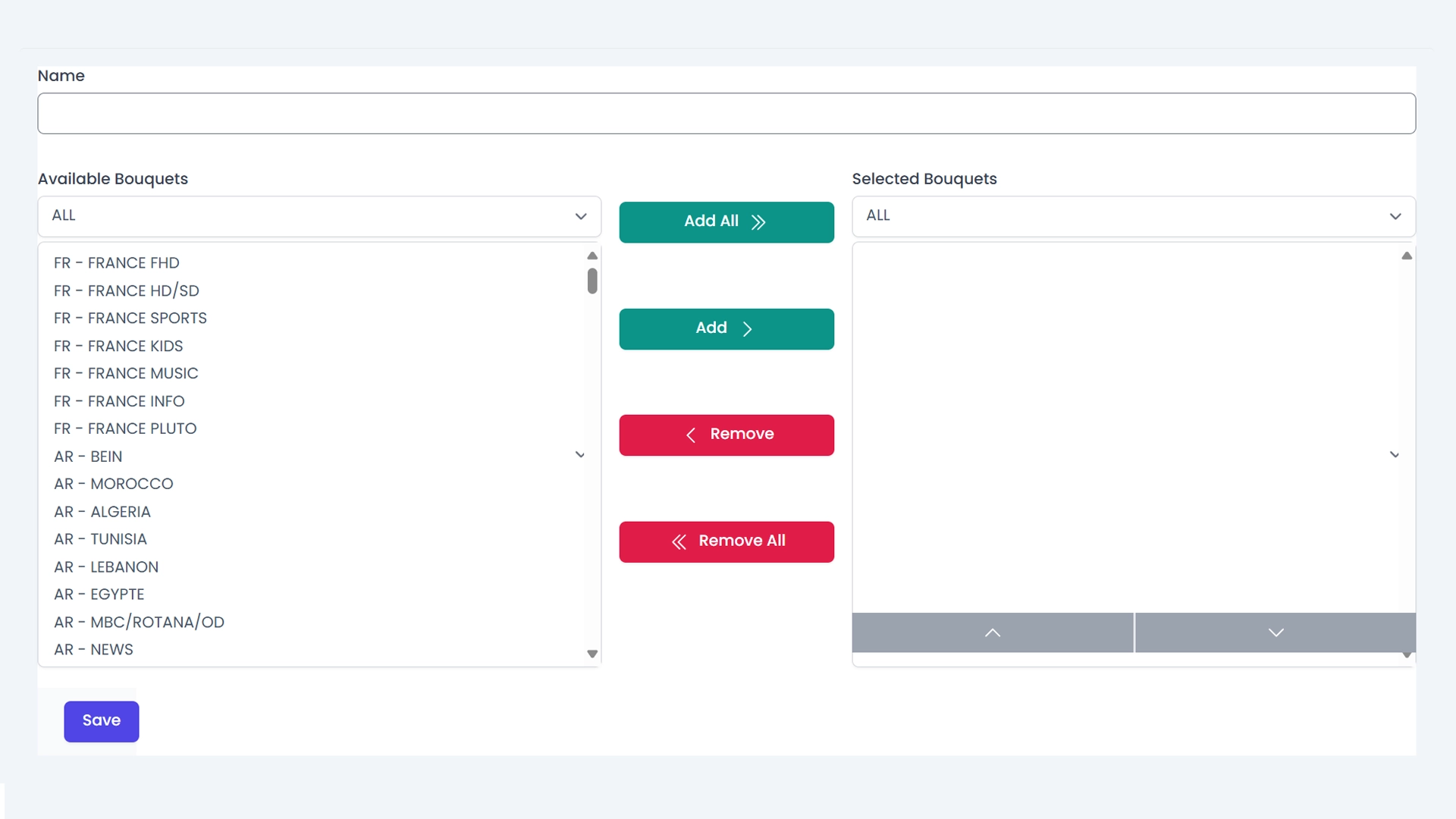This screenshot has width=1456, height=819.
Task: Click the Add single-chevron button
Action: (726, 328)
